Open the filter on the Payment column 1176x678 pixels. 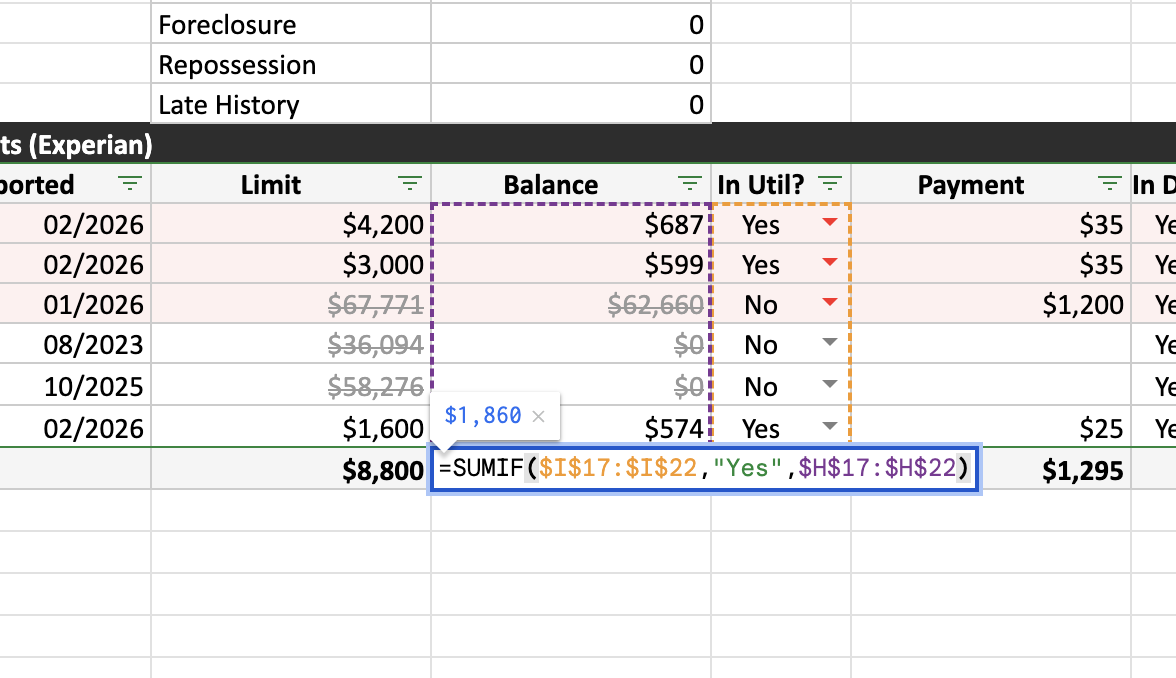click(1109, 184)
